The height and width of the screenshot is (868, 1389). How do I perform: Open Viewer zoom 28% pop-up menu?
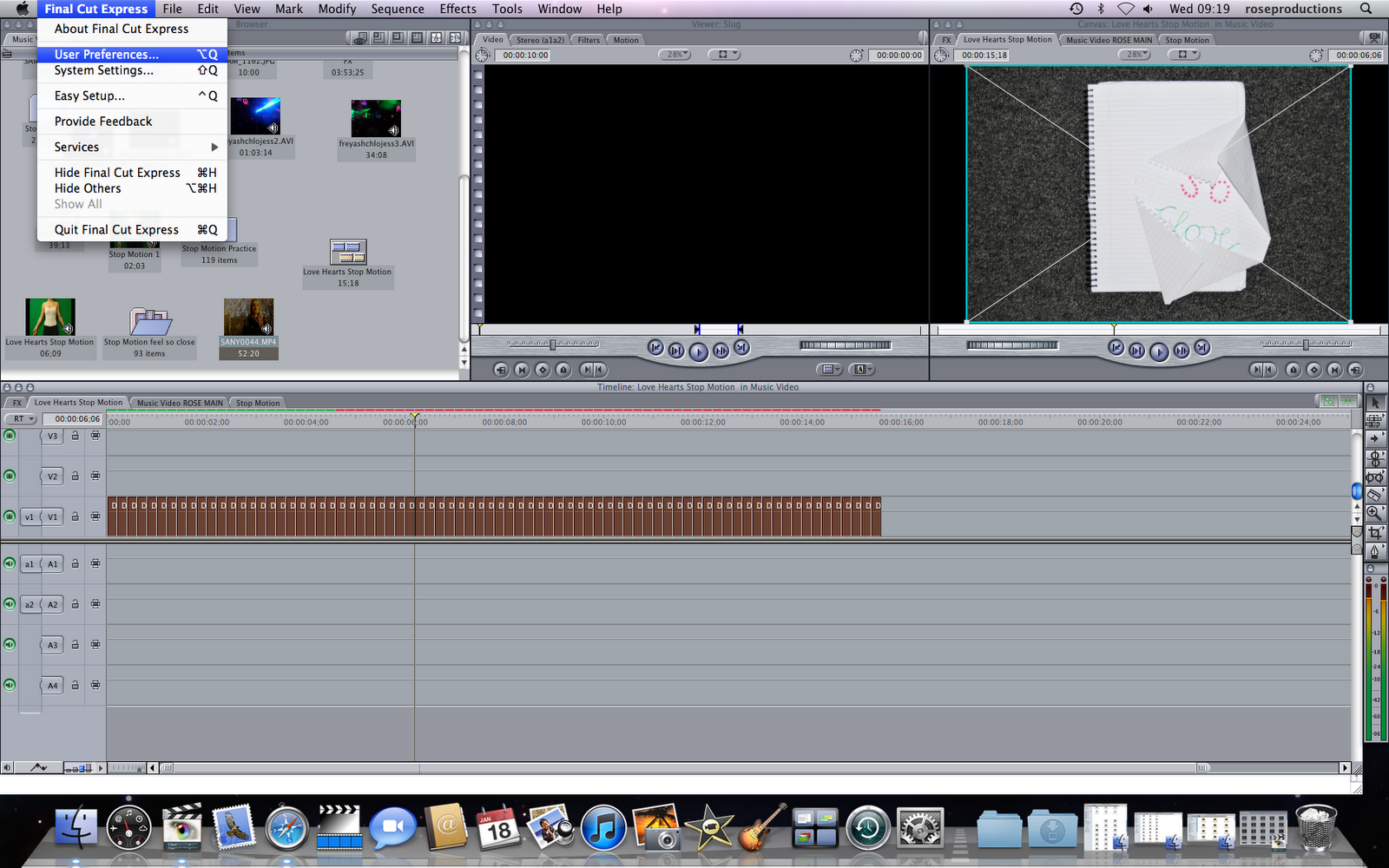[x=675, y=55]
